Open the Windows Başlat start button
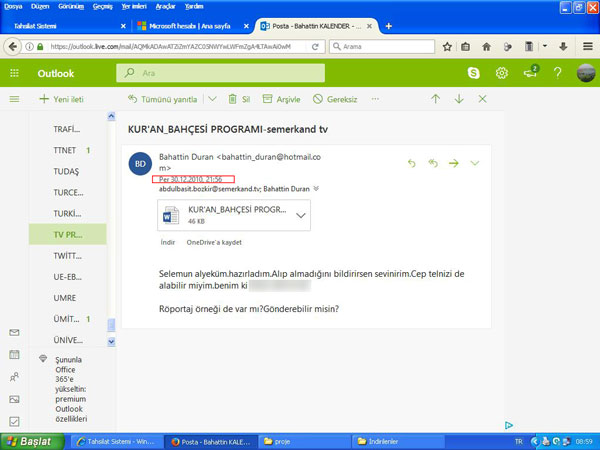The height and width of the screenshot is (450, 600). 31,442
